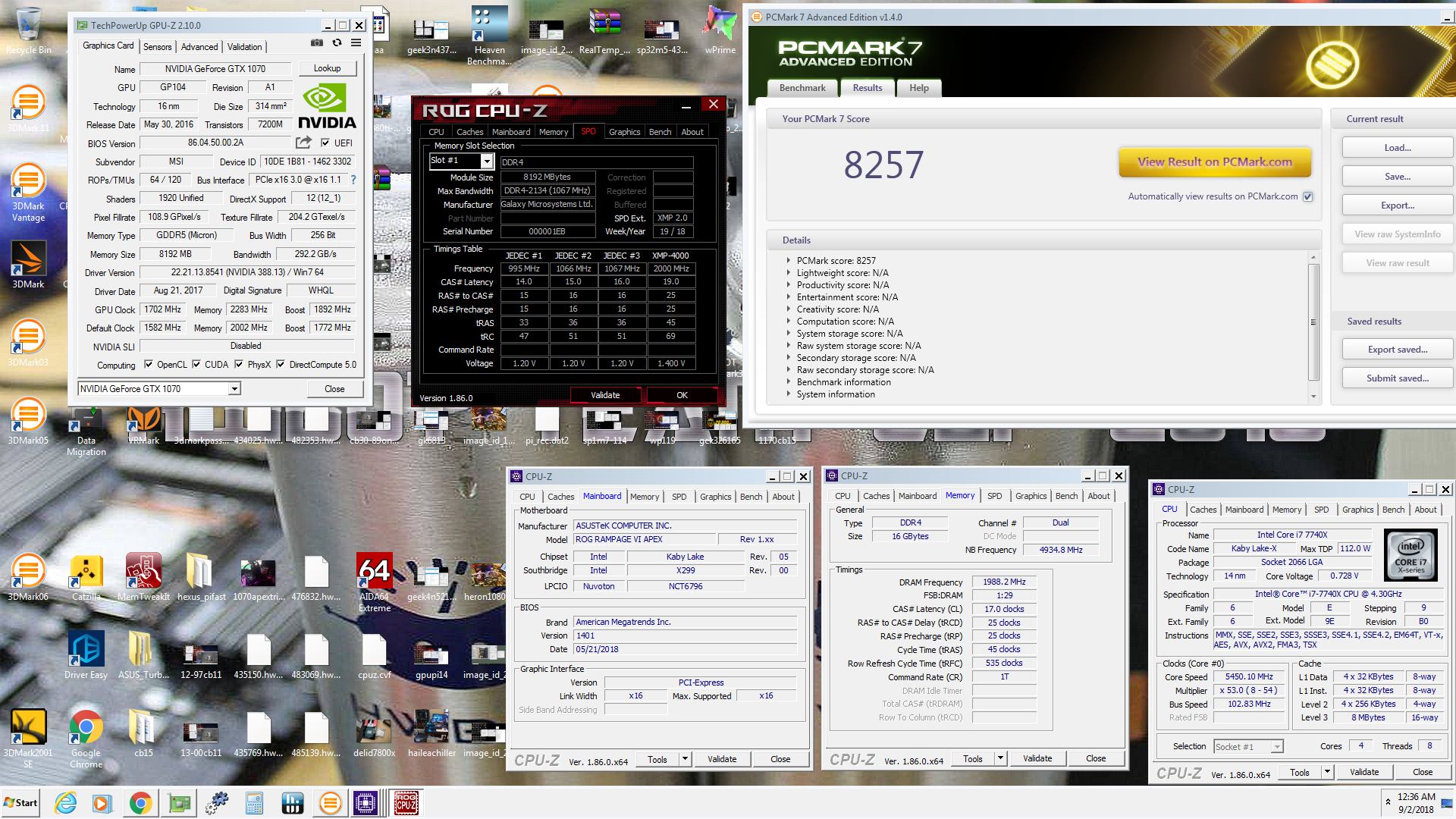Expand System information in Details
Viewport: 1456px width, 819px height.
pos(789,394)
